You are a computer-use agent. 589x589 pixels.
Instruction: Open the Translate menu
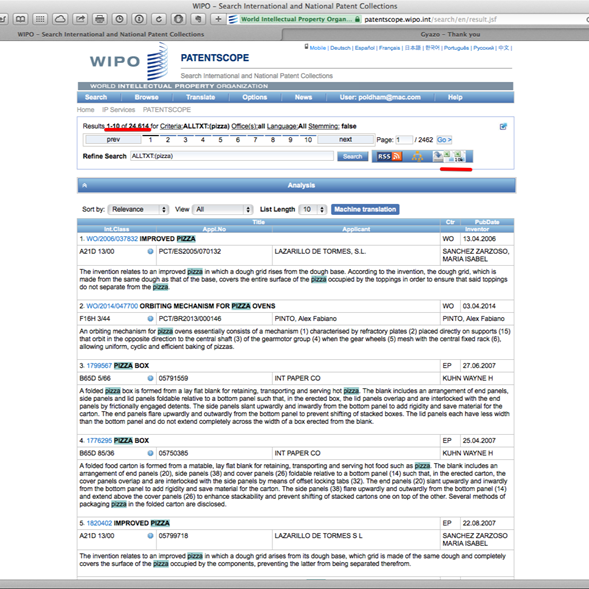click(201, 97)
